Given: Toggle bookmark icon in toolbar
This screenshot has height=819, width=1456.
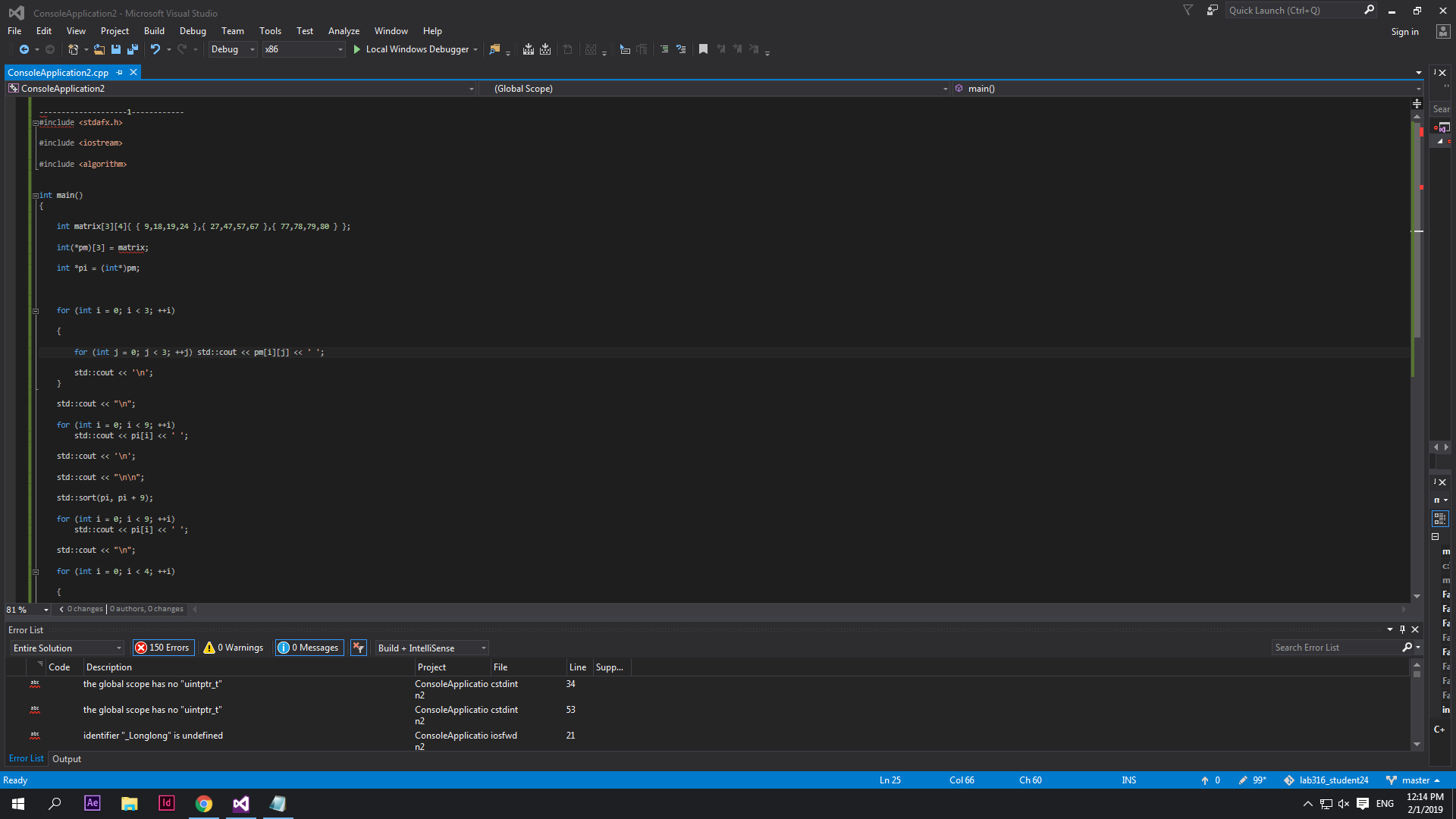Looking at the screenshot, I should click(703, 49).
